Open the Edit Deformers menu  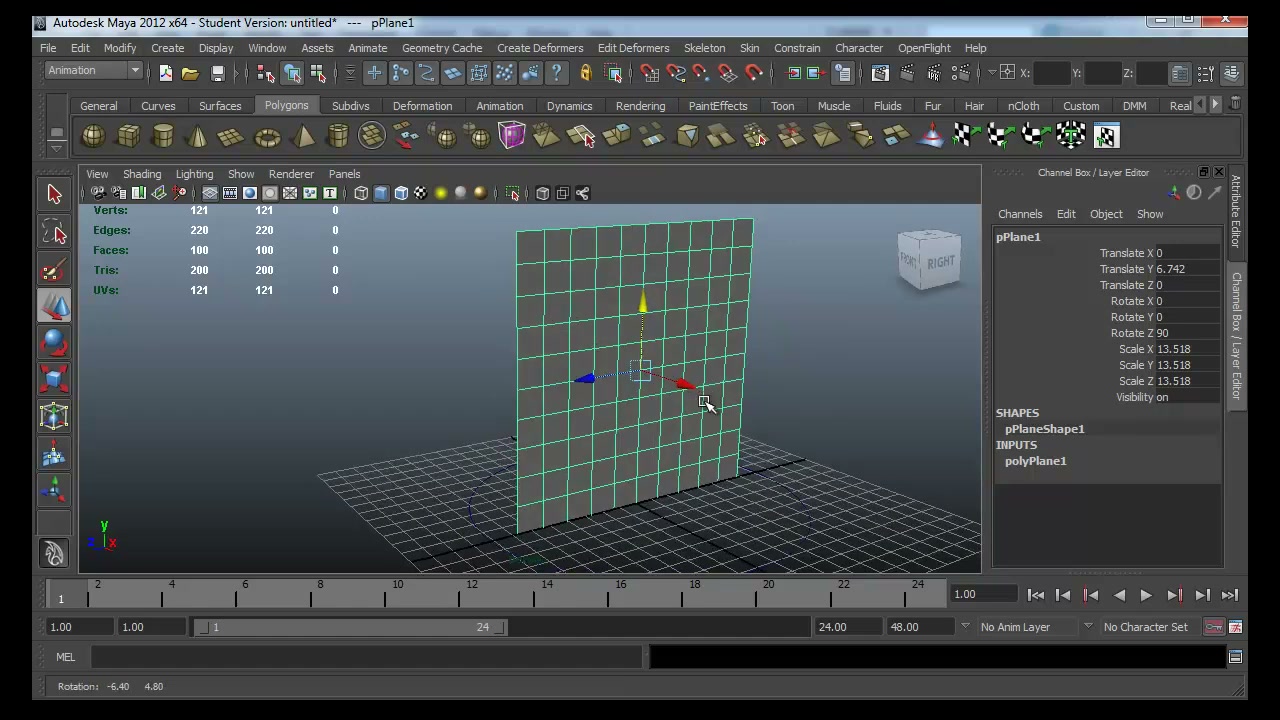[633, 48]
